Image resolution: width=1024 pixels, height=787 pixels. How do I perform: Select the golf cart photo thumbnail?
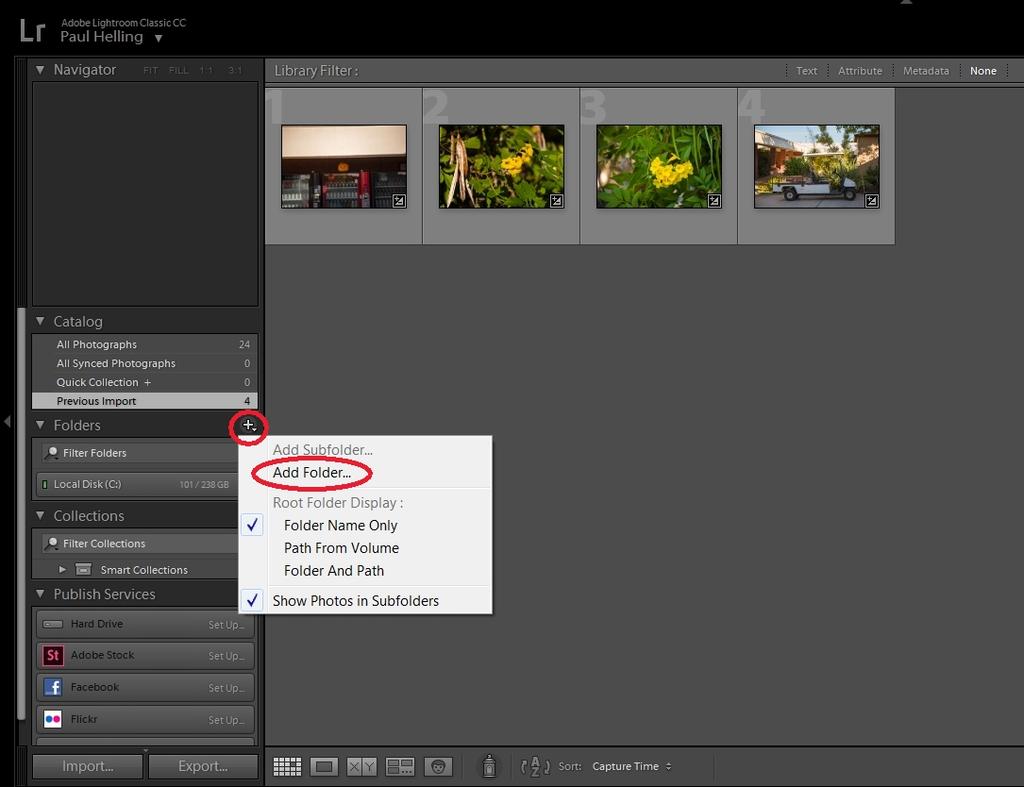(x=816, y=166)
